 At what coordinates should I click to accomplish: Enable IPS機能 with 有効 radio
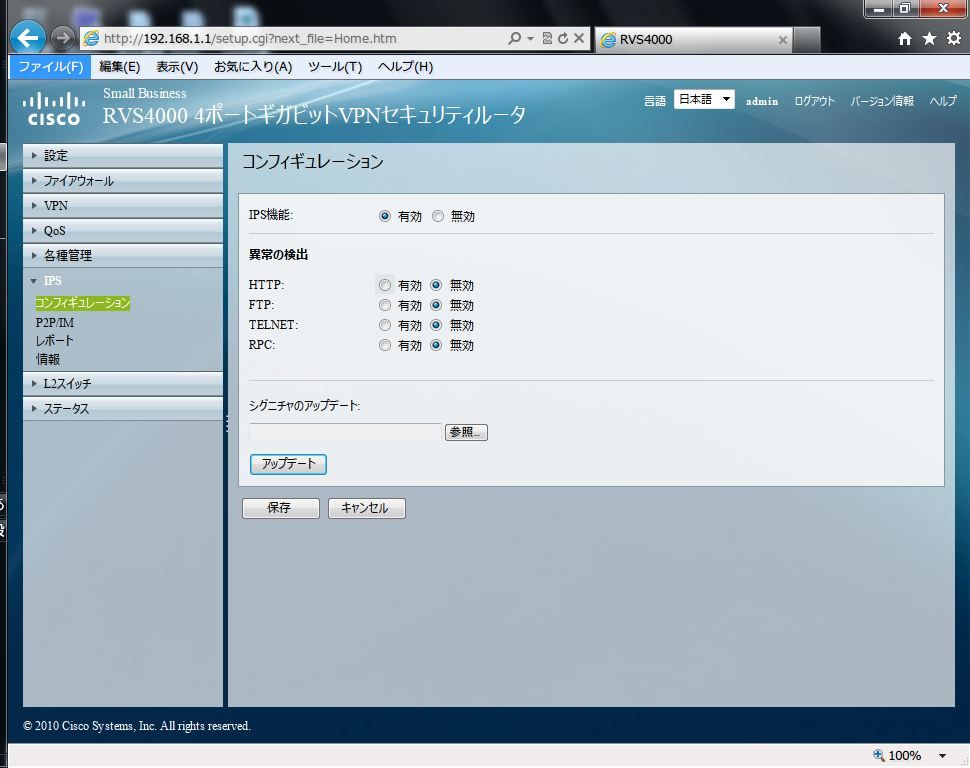(x=385, y=216)
